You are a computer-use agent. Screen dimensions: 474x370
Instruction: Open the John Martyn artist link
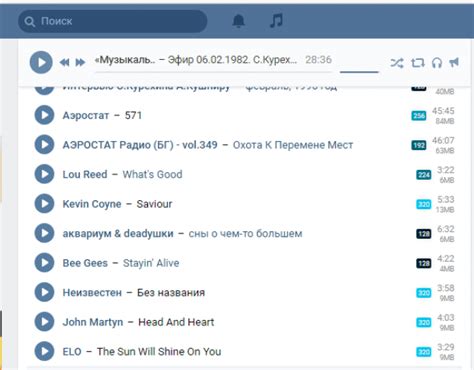[93, 322]
